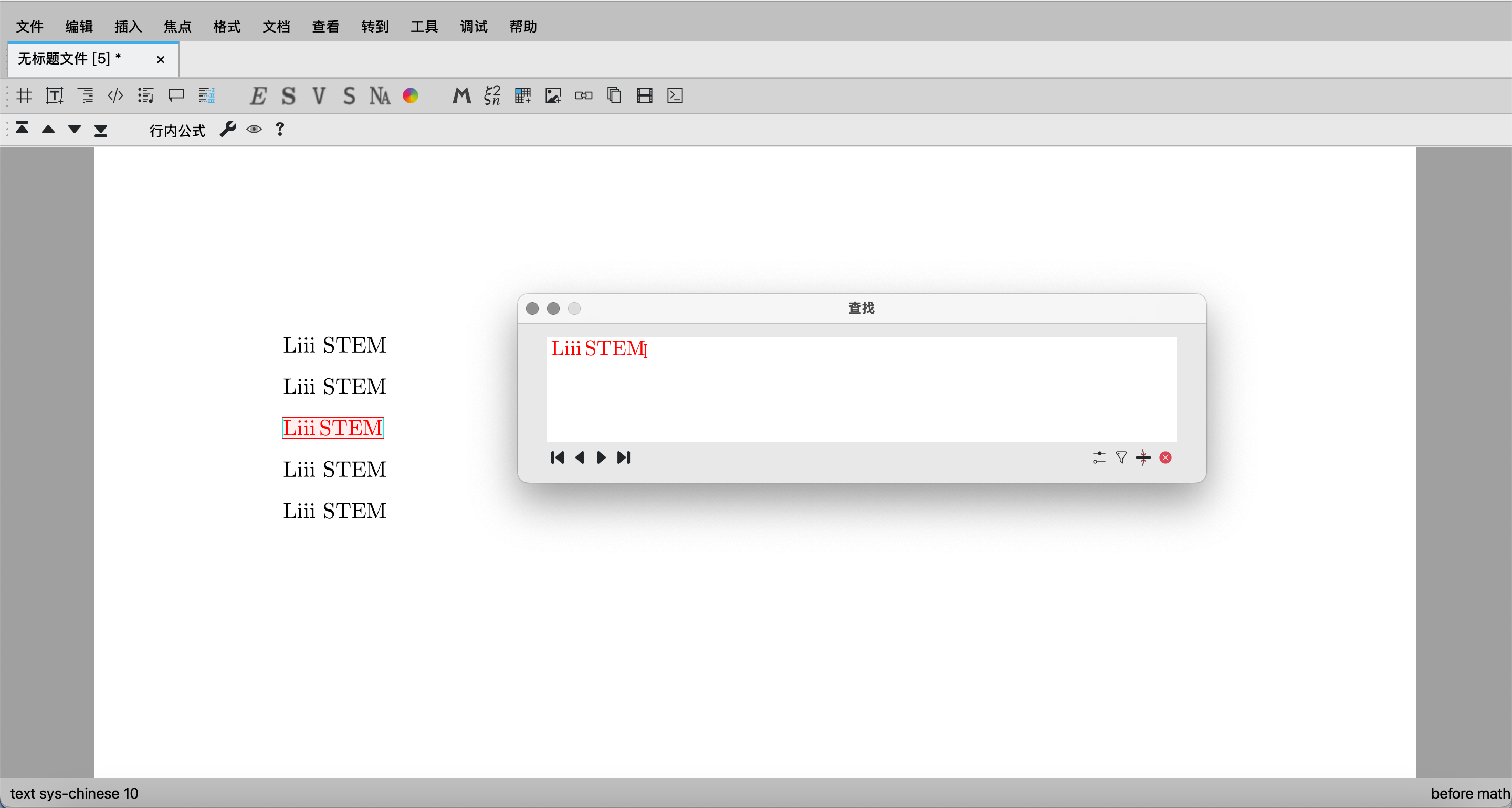Click the hyperlink chain icon

[583, 95]
